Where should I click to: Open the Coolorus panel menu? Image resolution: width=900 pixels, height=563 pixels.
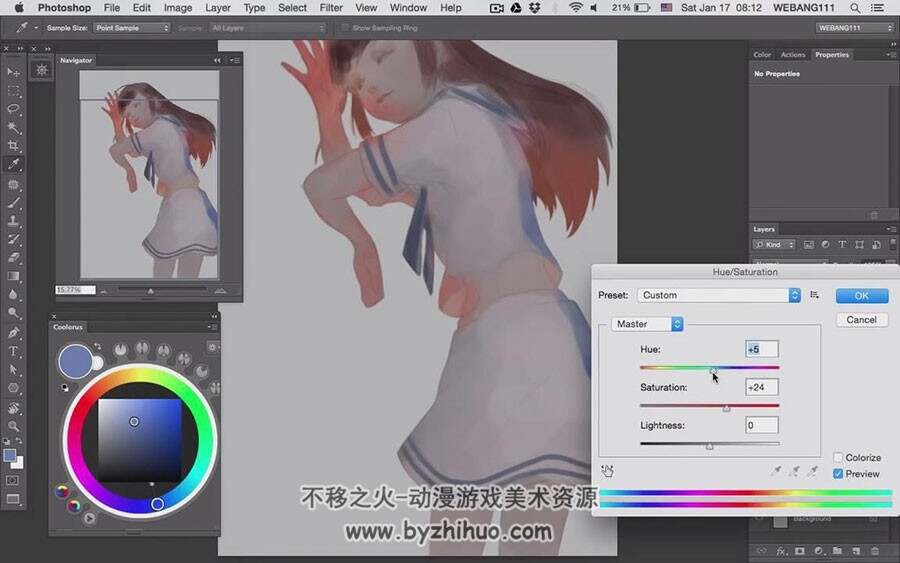point(212,327)
